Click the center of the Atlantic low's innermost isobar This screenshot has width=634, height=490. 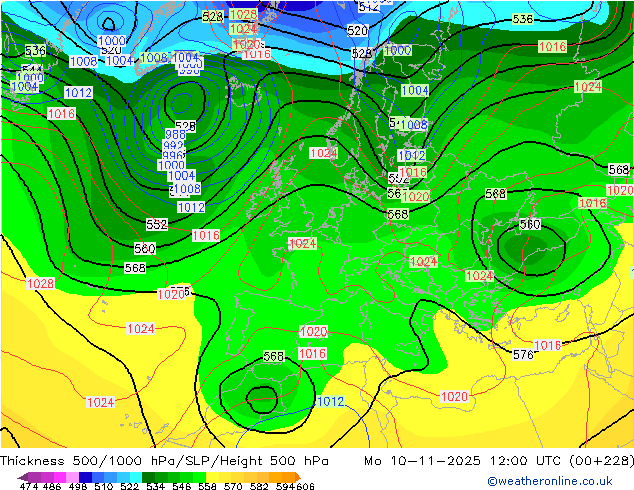point(183,103)
